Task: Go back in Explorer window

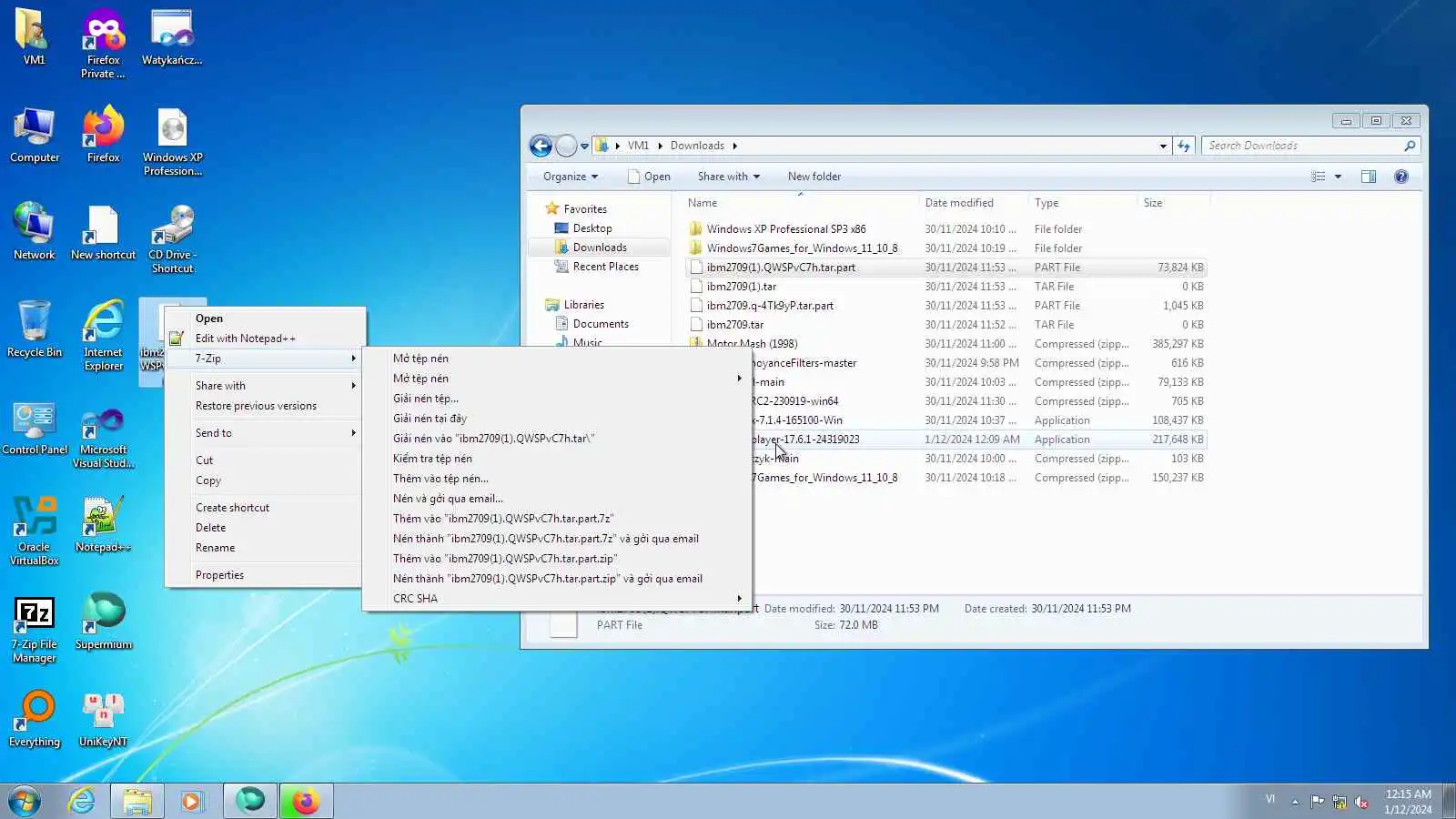Action: pyautogui.click(x=541, y=146)
